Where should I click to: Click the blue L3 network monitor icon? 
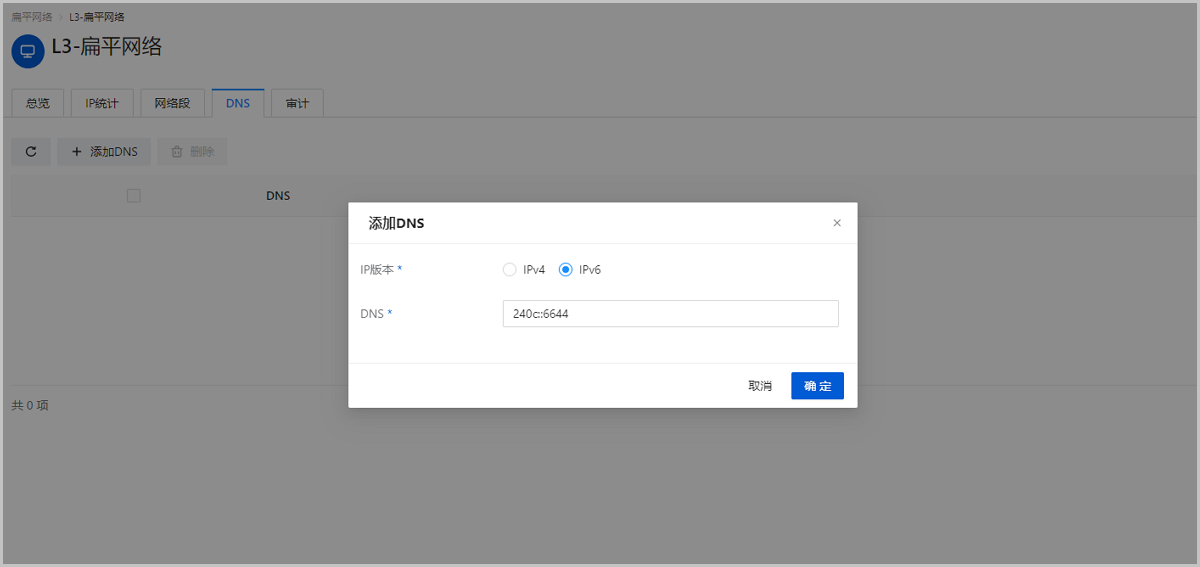(28, 52)
